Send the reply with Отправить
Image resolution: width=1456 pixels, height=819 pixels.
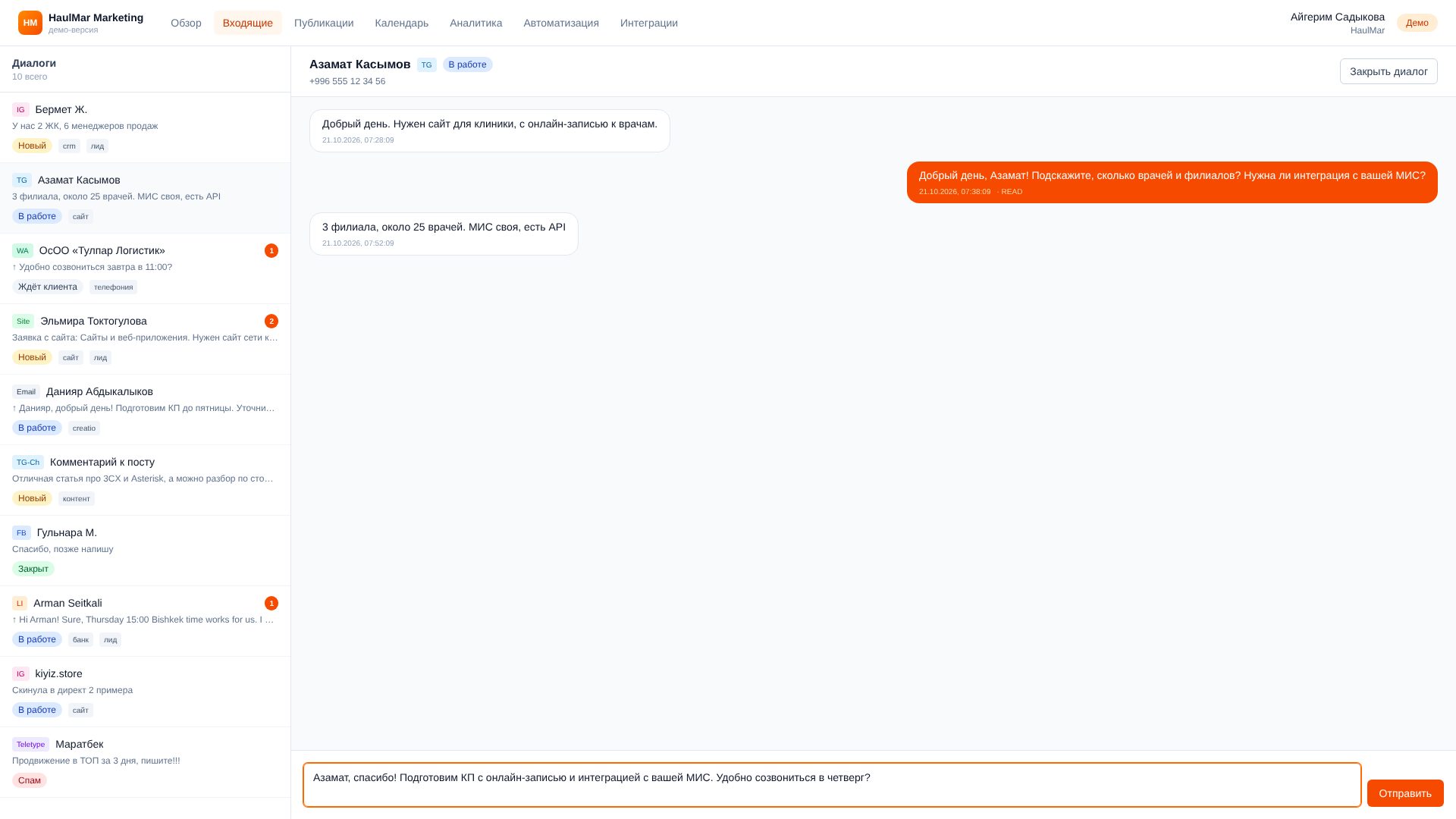(1405, 793)
